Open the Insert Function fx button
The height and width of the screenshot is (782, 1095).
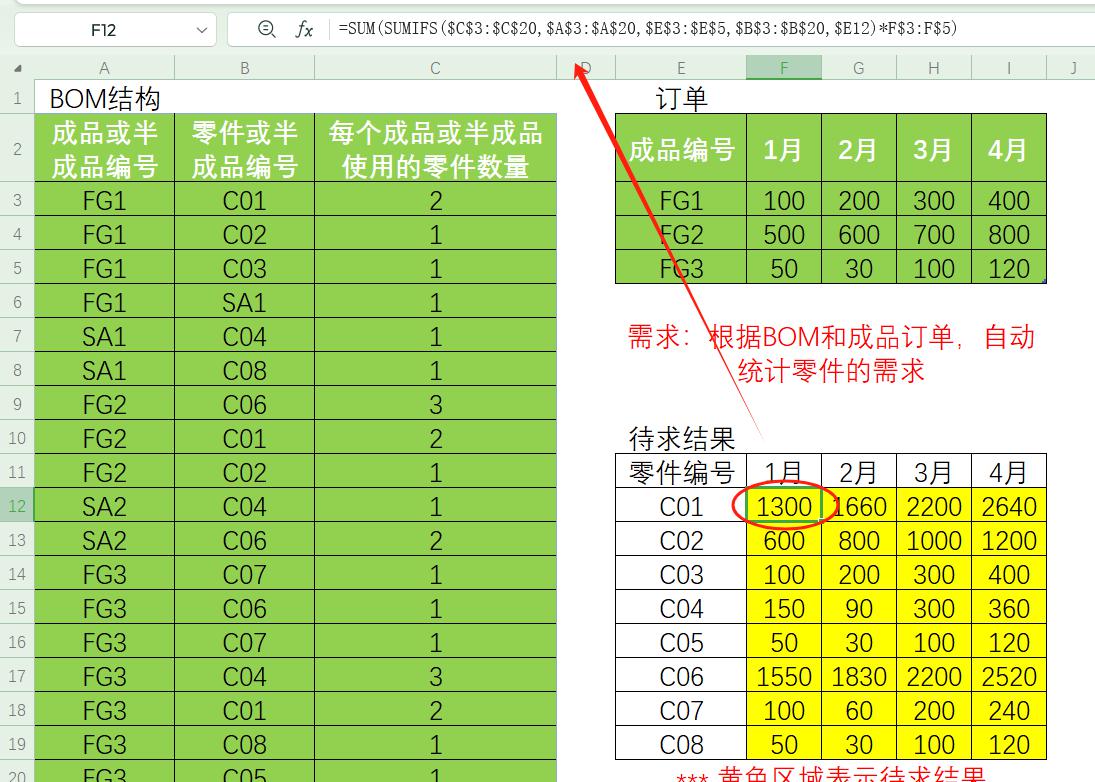point(304,29)
